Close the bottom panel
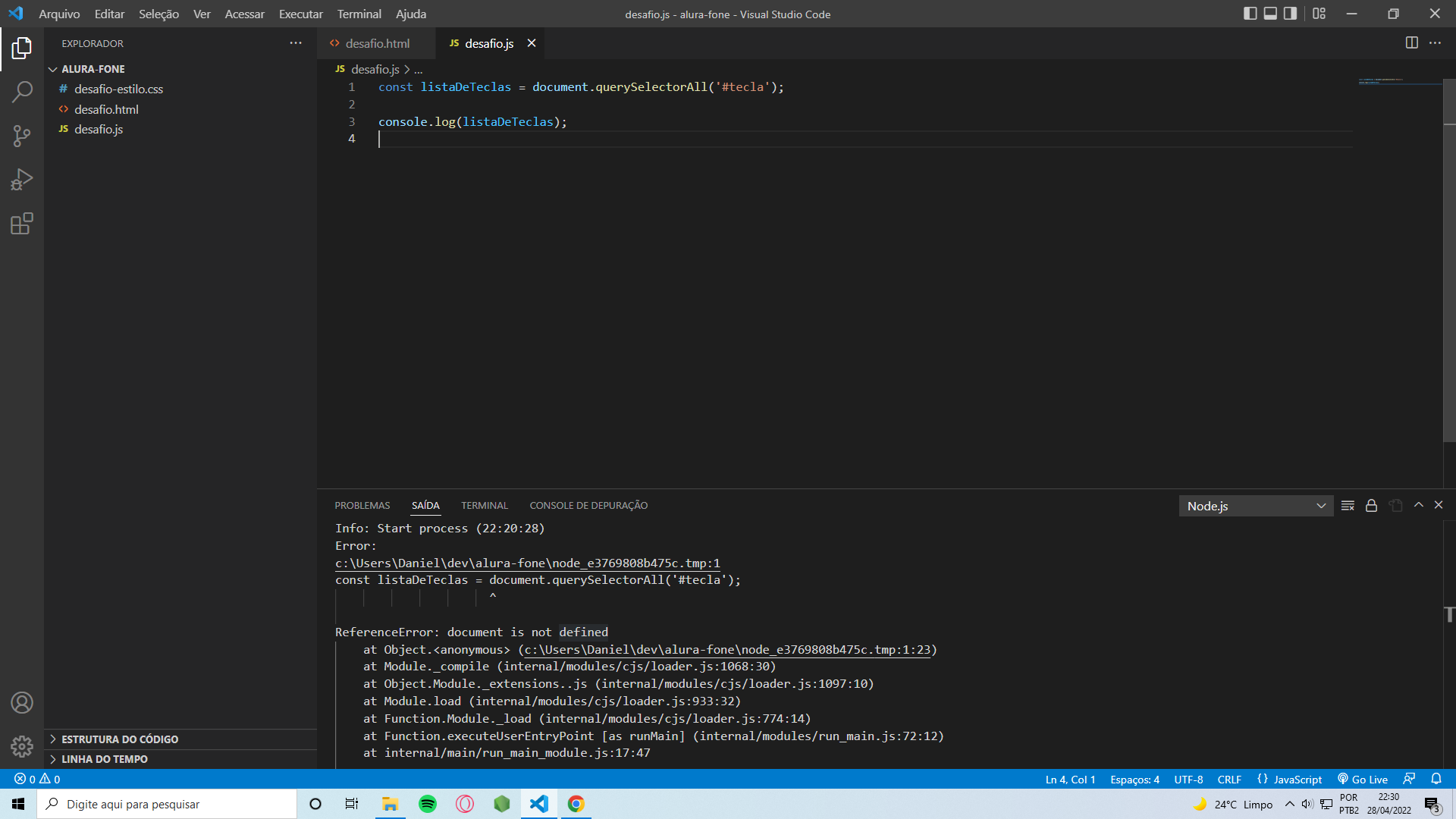The image size is (1456, 819). 1439,505
